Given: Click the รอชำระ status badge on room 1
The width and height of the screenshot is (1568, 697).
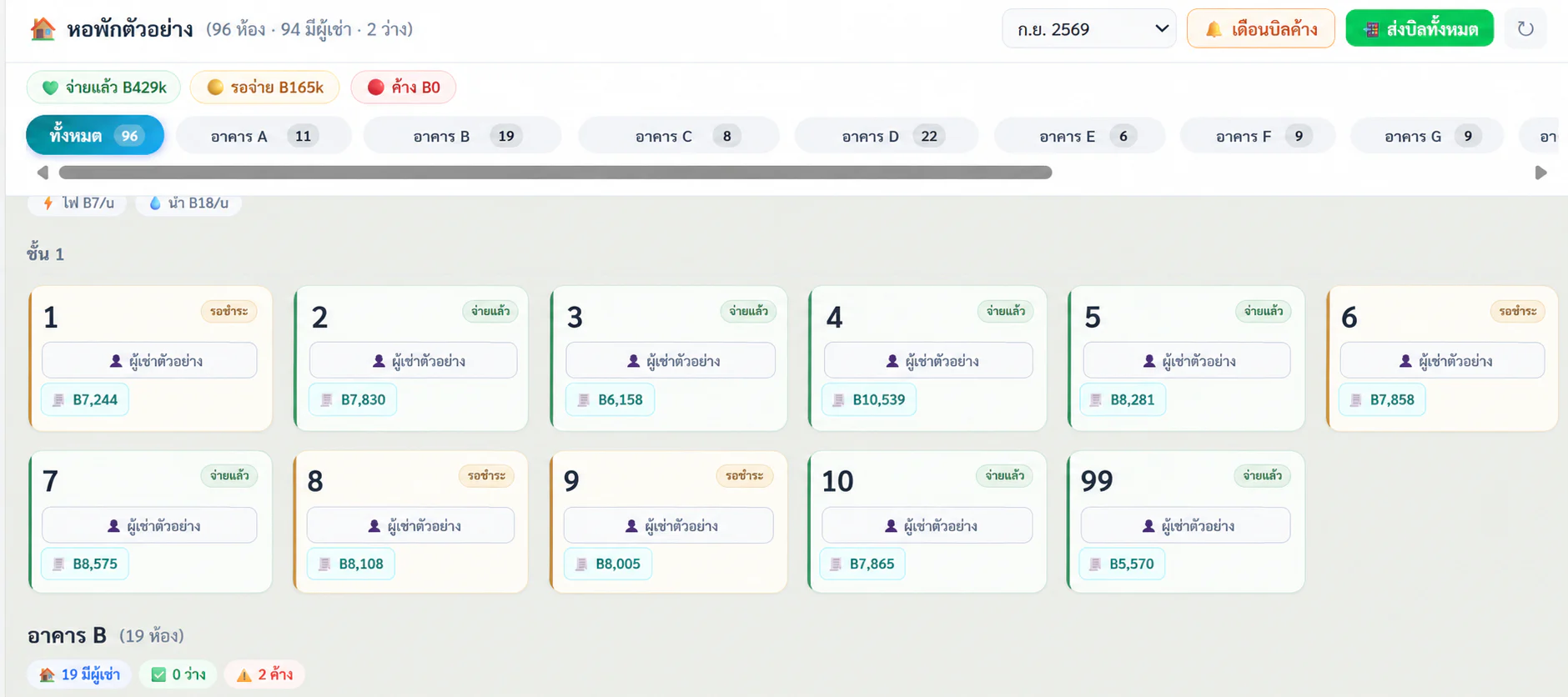Looking at the screenshot, I should (x=229, y=312).
